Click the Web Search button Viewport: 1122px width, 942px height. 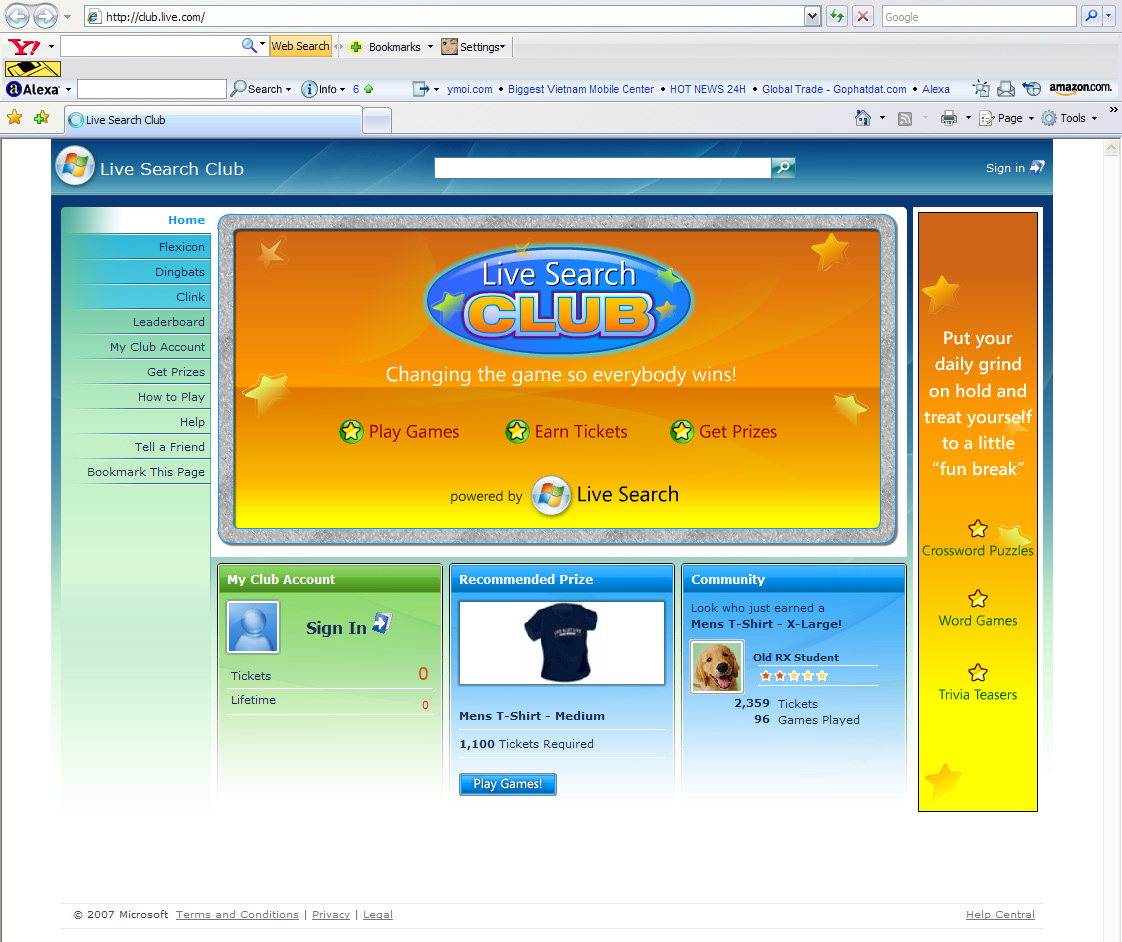(301, 46)
